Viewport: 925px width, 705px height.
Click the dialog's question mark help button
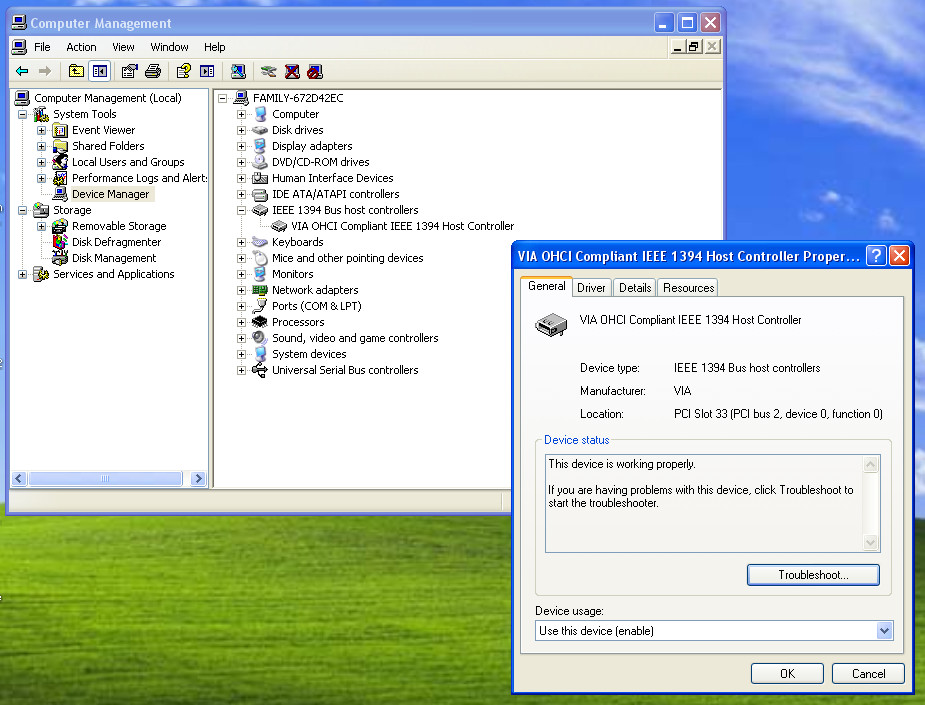click(x=876, y=256)
